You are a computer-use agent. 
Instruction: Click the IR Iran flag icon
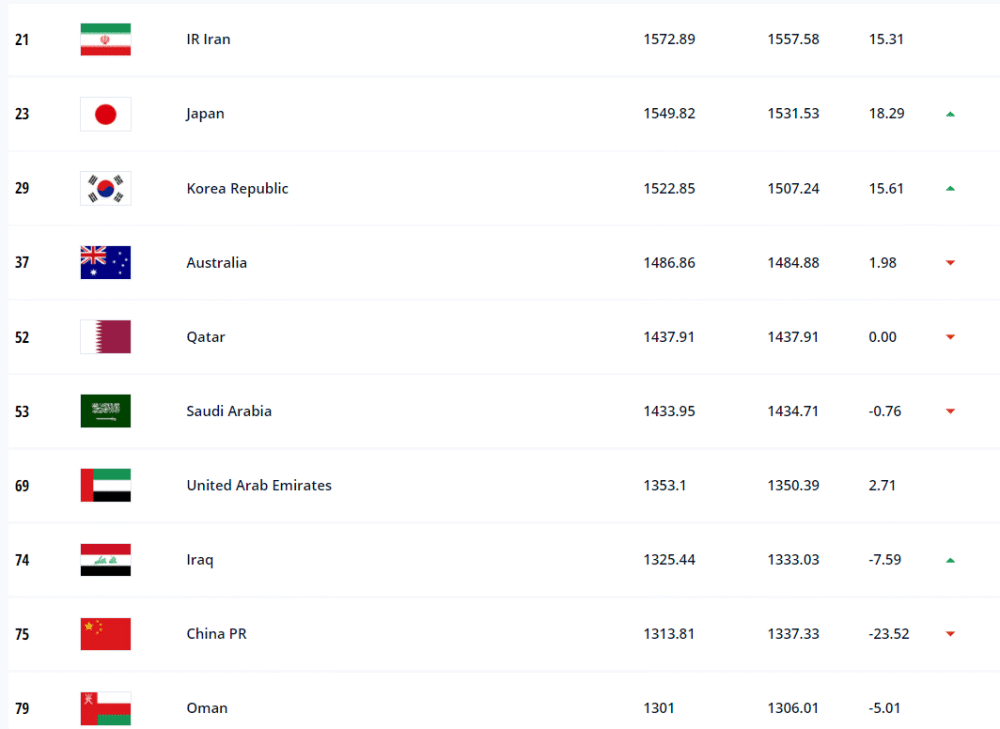click(x=106, y=40)
